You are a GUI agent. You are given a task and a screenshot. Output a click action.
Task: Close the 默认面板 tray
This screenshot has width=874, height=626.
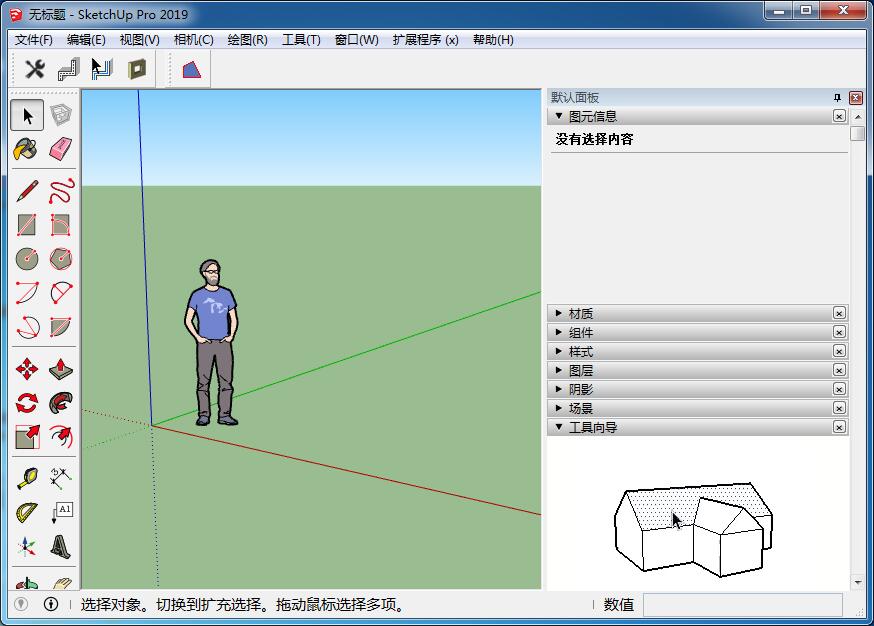click(856, 98)
